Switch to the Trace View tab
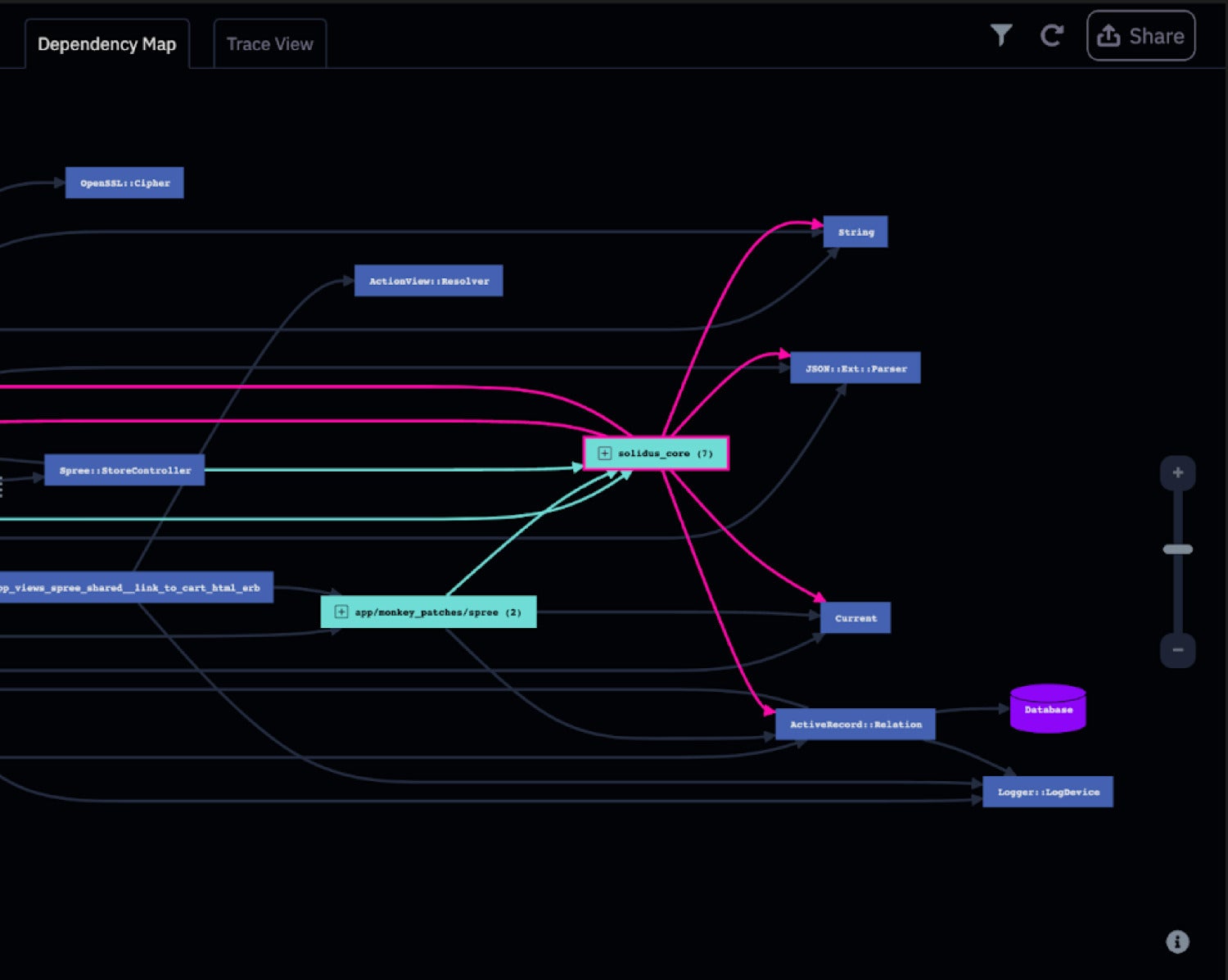The height and width of the screenshot is (980, 1228). pyautogui.click(x=270, y=44)
